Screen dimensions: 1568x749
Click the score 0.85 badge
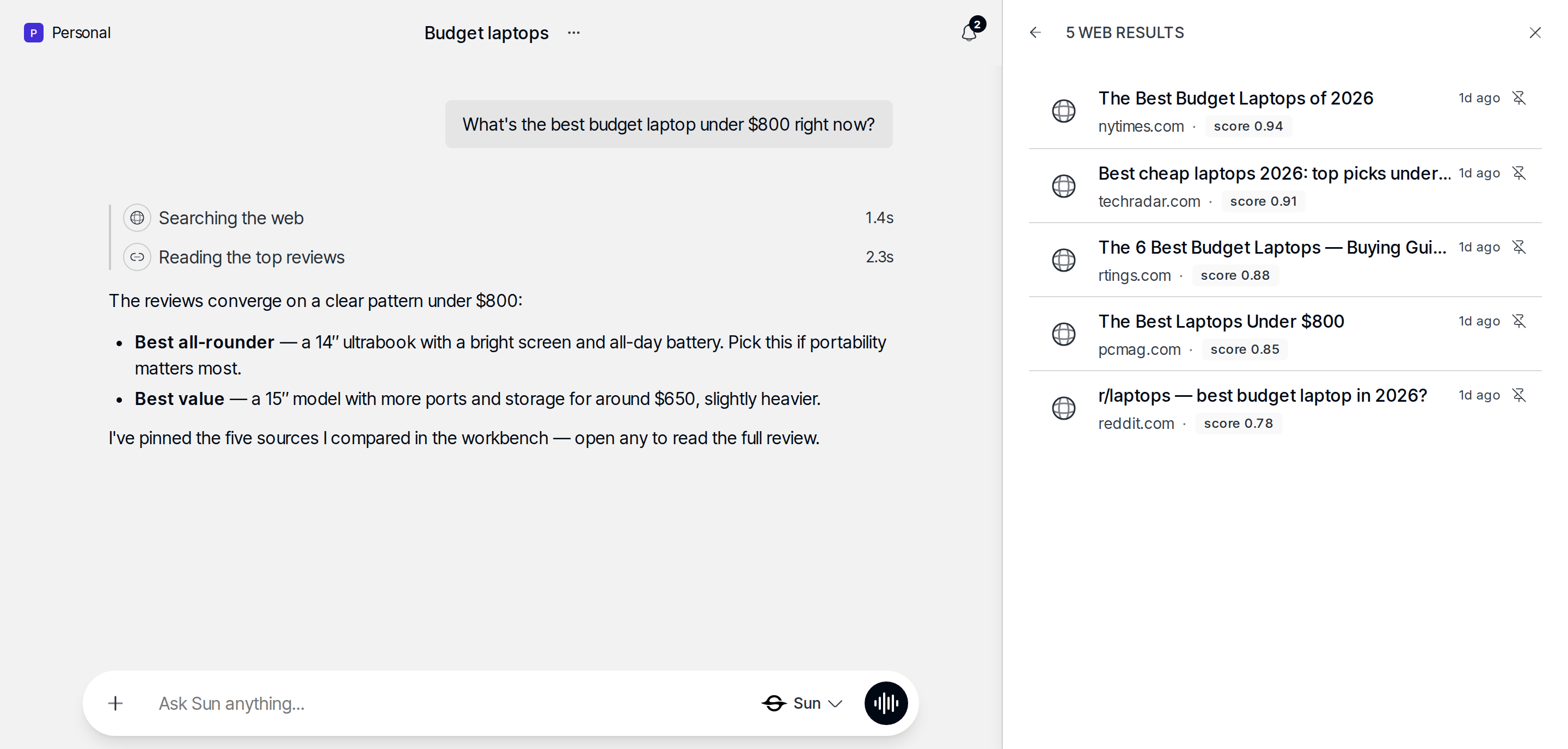click(1244, 349)
